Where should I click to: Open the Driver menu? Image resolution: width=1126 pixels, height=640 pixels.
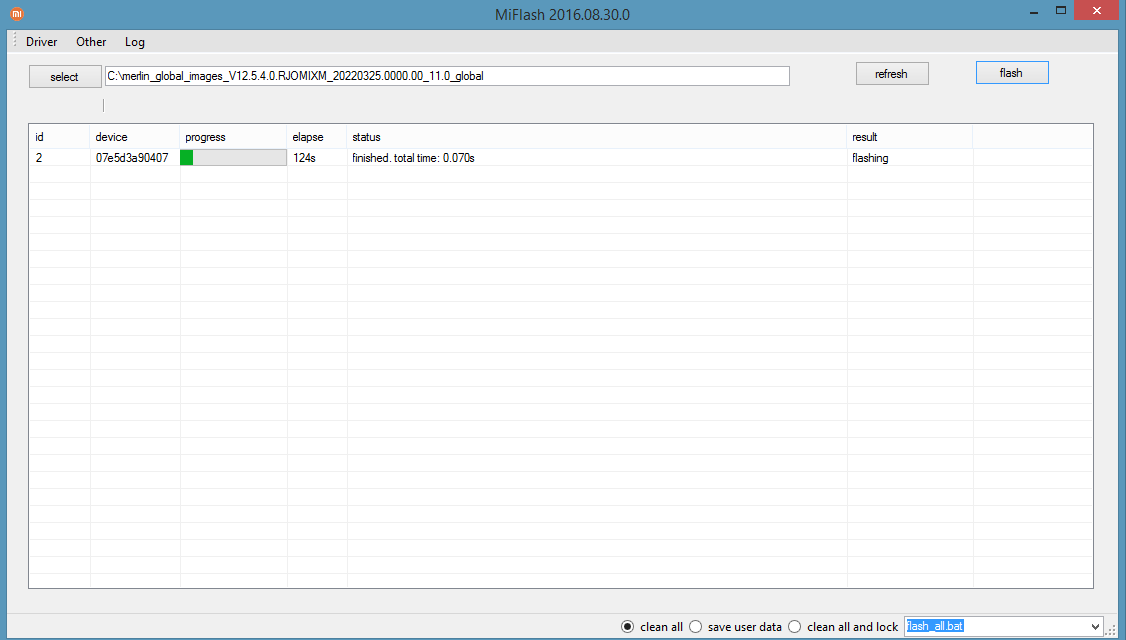coord(42,42)
